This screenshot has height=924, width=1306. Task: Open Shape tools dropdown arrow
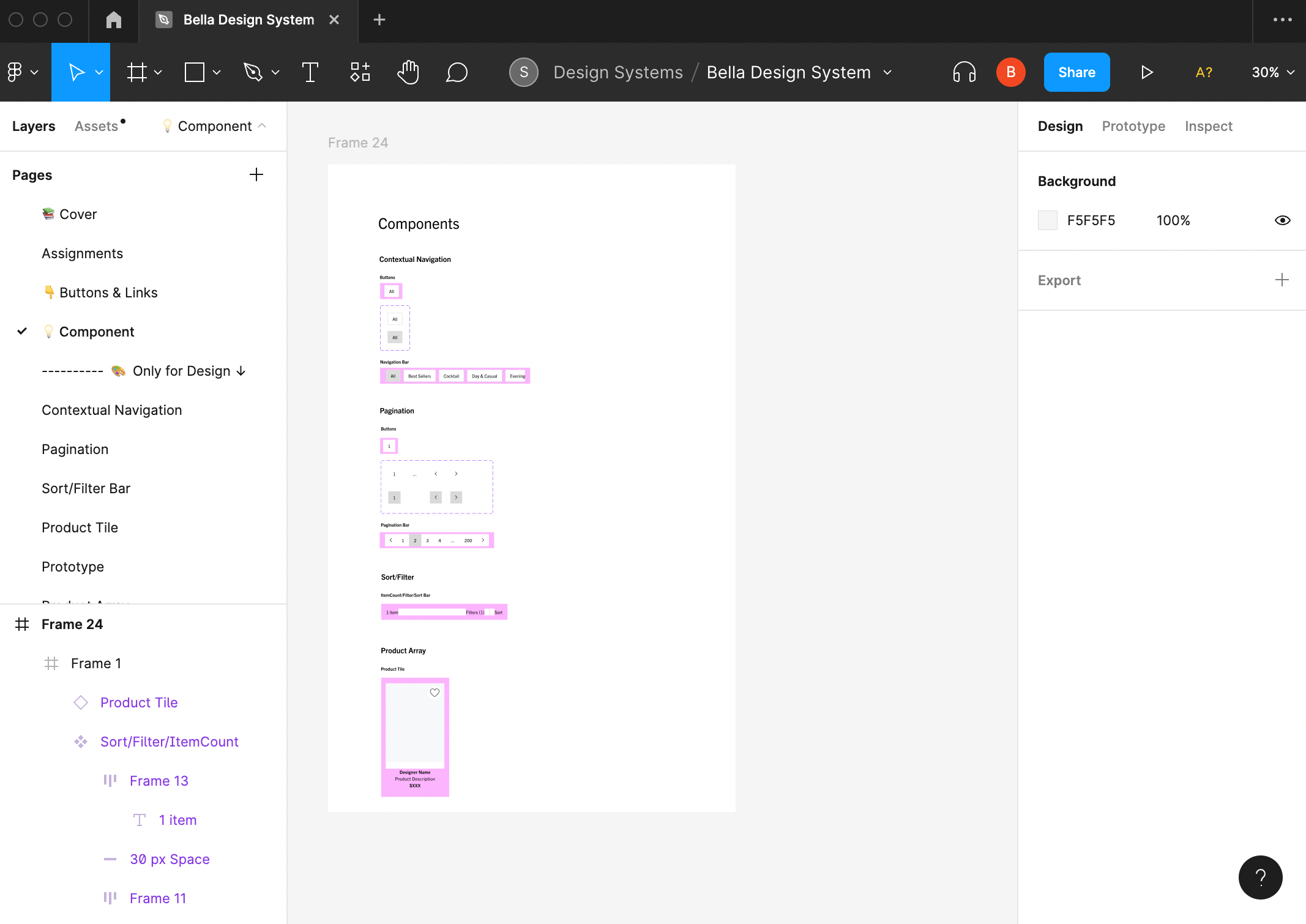point(217,72)
